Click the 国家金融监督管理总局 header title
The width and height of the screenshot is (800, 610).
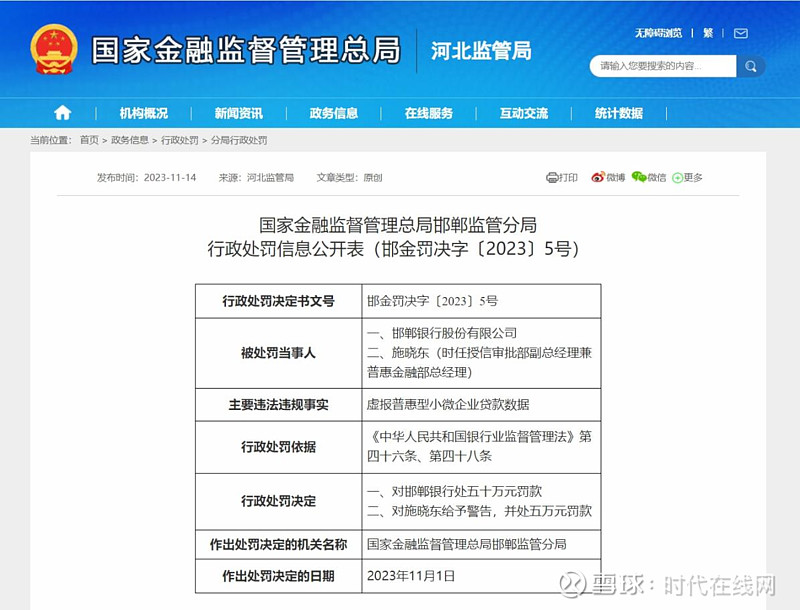point(246,50)
